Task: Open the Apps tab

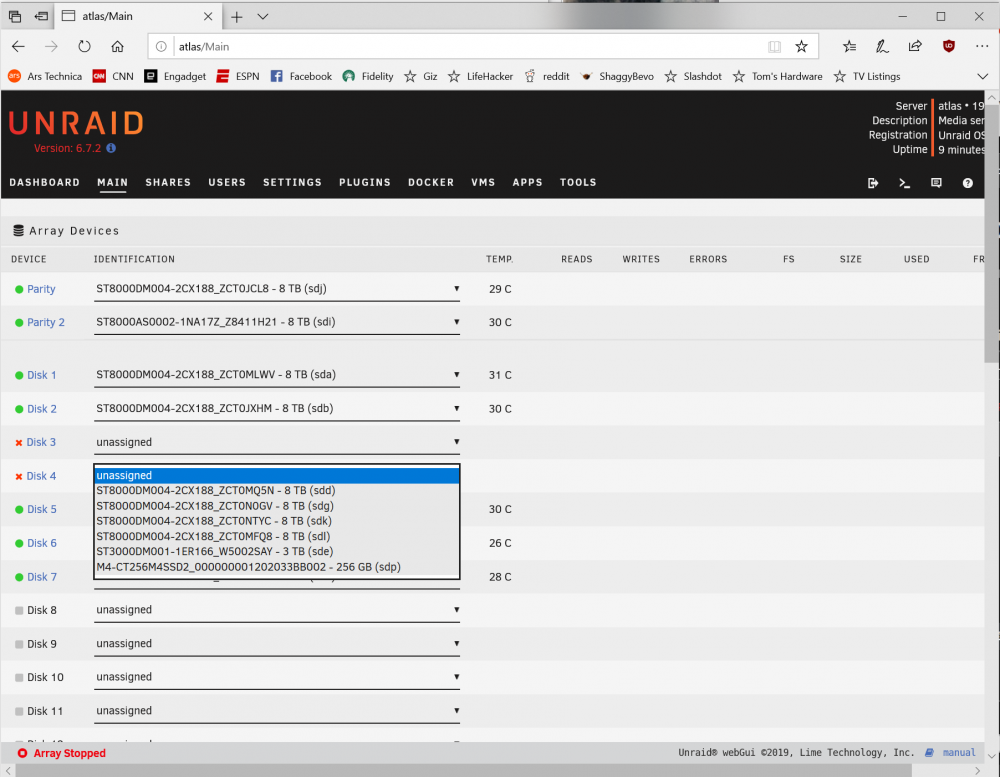Action: click(527, 182)
